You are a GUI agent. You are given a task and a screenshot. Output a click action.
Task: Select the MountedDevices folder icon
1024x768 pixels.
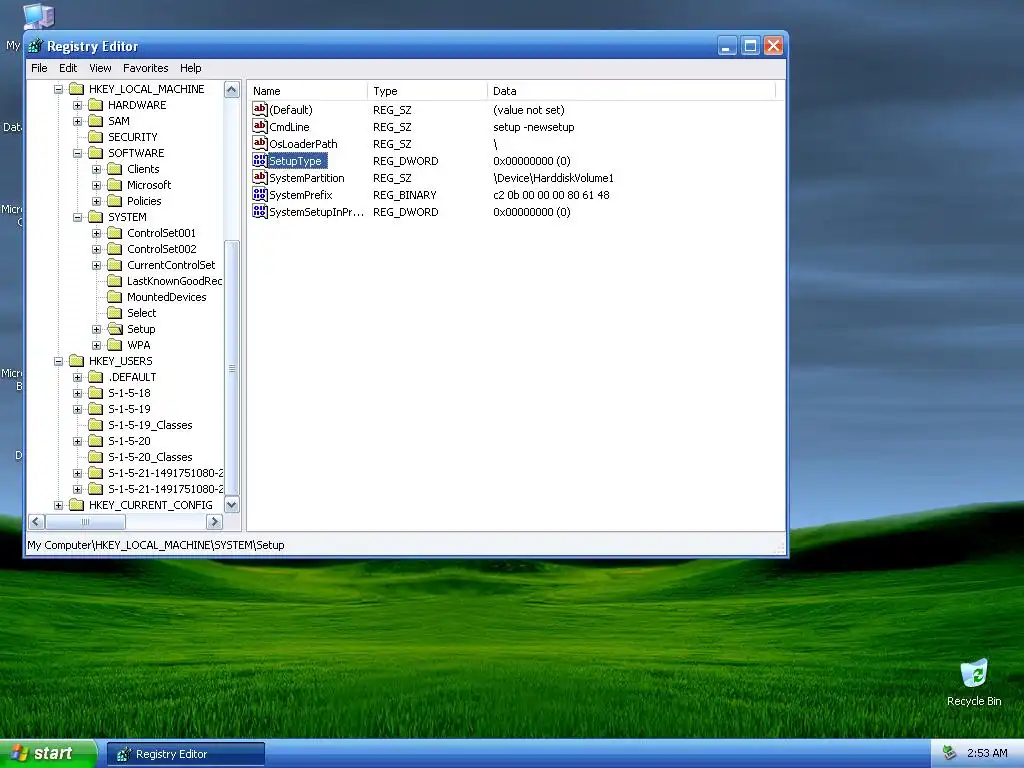coord(115,297)
